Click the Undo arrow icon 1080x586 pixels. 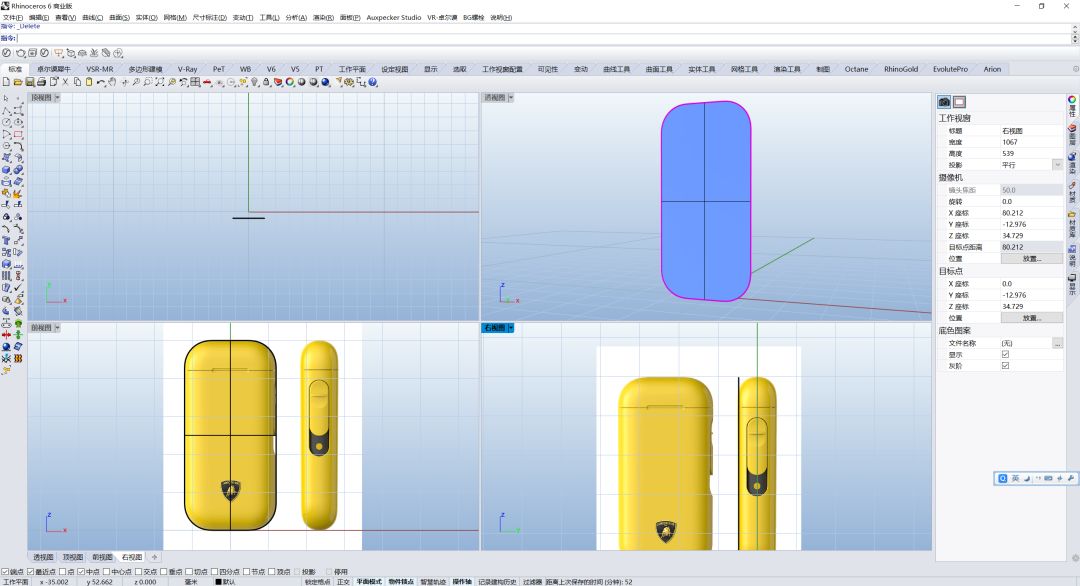click(x=101, y=82)
